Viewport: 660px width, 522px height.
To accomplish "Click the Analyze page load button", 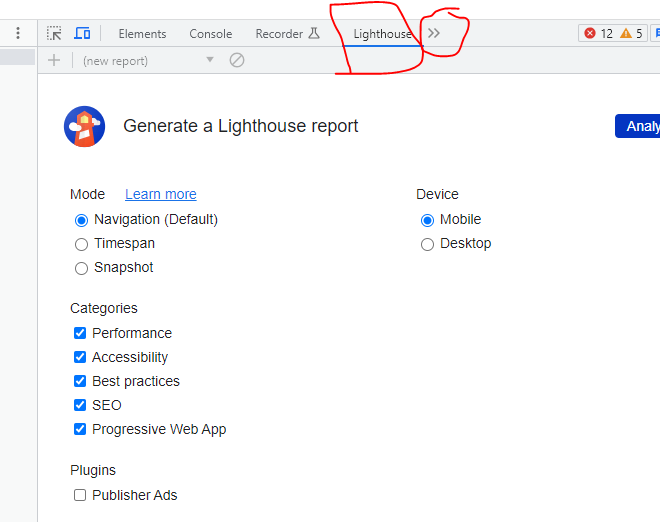I will (x=638, y=126).
